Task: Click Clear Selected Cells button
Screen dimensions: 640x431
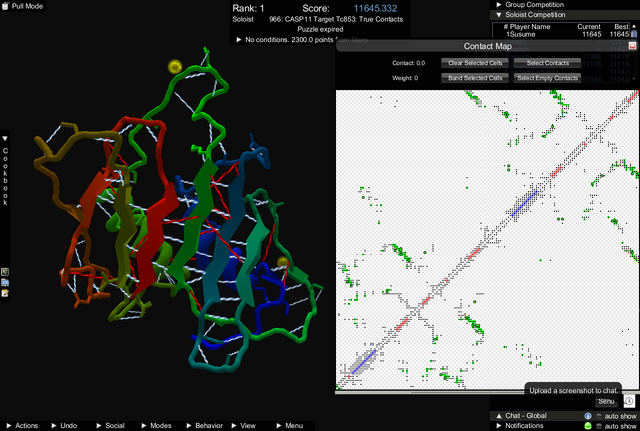Action: (475, 63)
